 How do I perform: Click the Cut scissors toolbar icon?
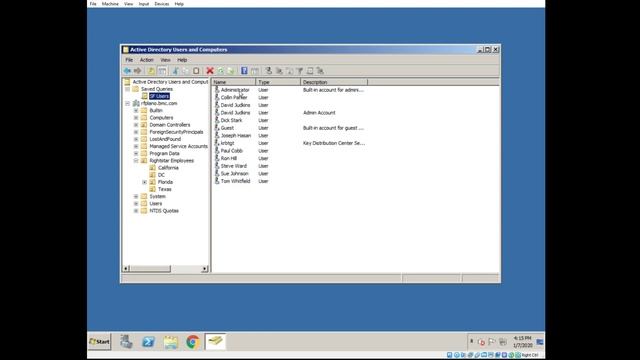point(176,71)
